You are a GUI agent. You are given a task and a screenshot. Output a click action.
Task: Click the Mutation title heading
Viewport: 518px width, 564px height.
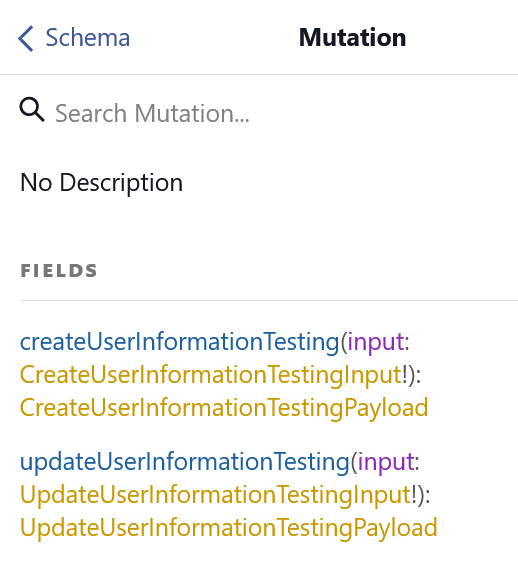353,37
